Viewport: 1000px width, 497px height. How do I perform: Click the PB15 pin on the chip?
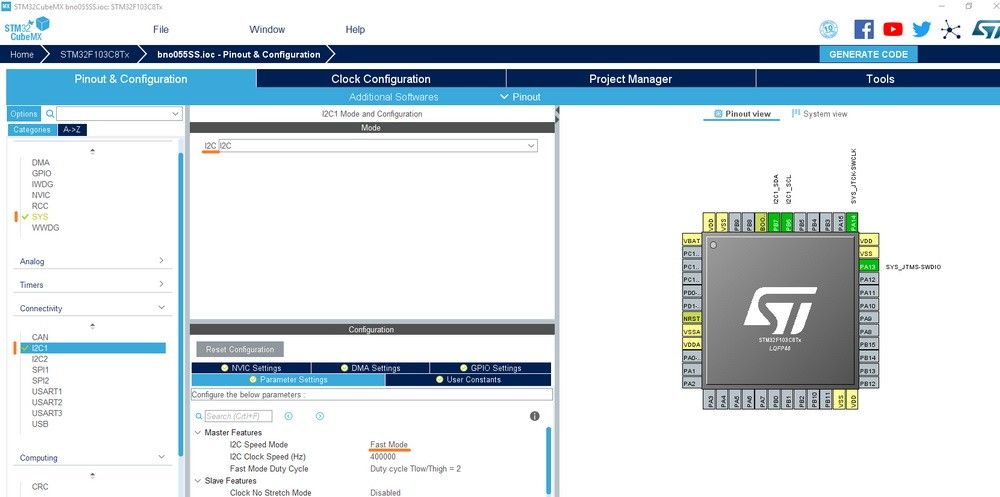[869, 345]
